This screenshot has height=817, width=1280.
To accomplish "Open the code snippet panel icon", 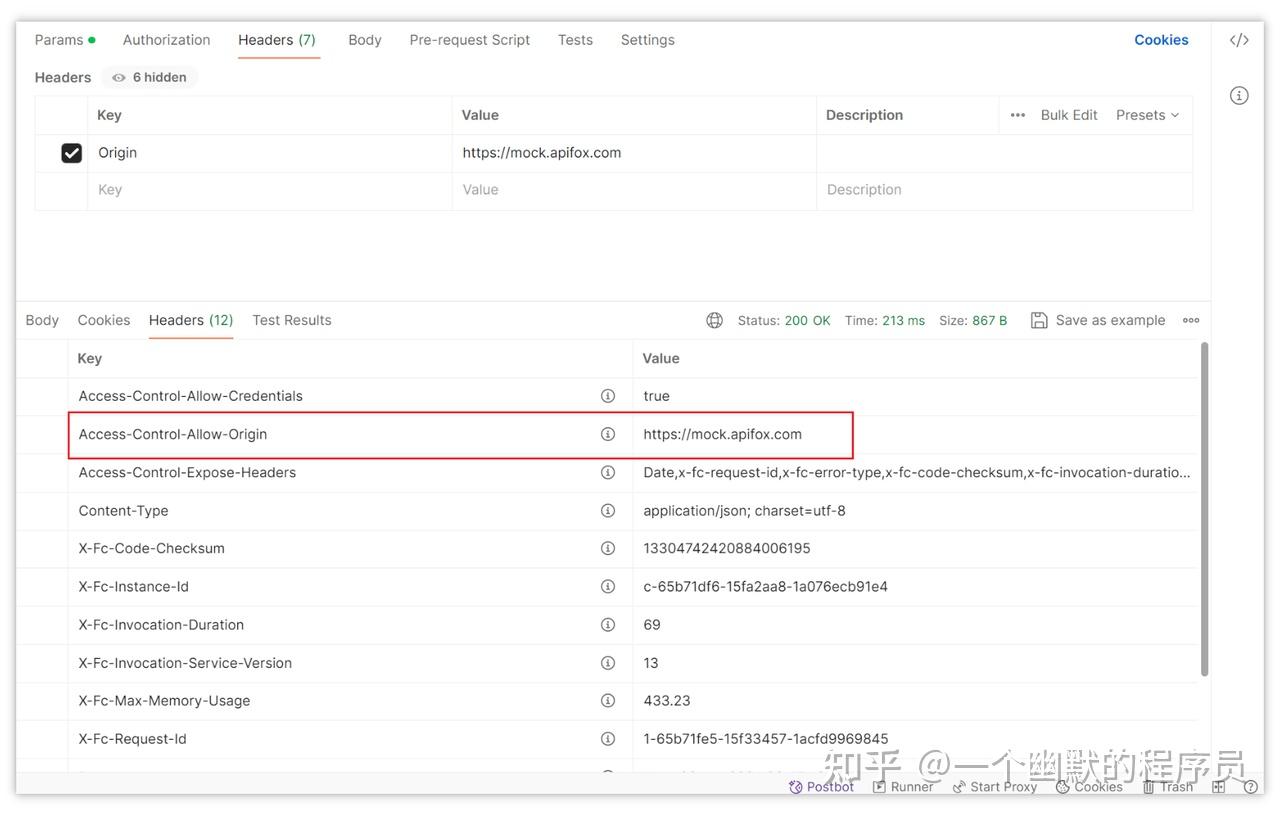I will (1239, 40).
